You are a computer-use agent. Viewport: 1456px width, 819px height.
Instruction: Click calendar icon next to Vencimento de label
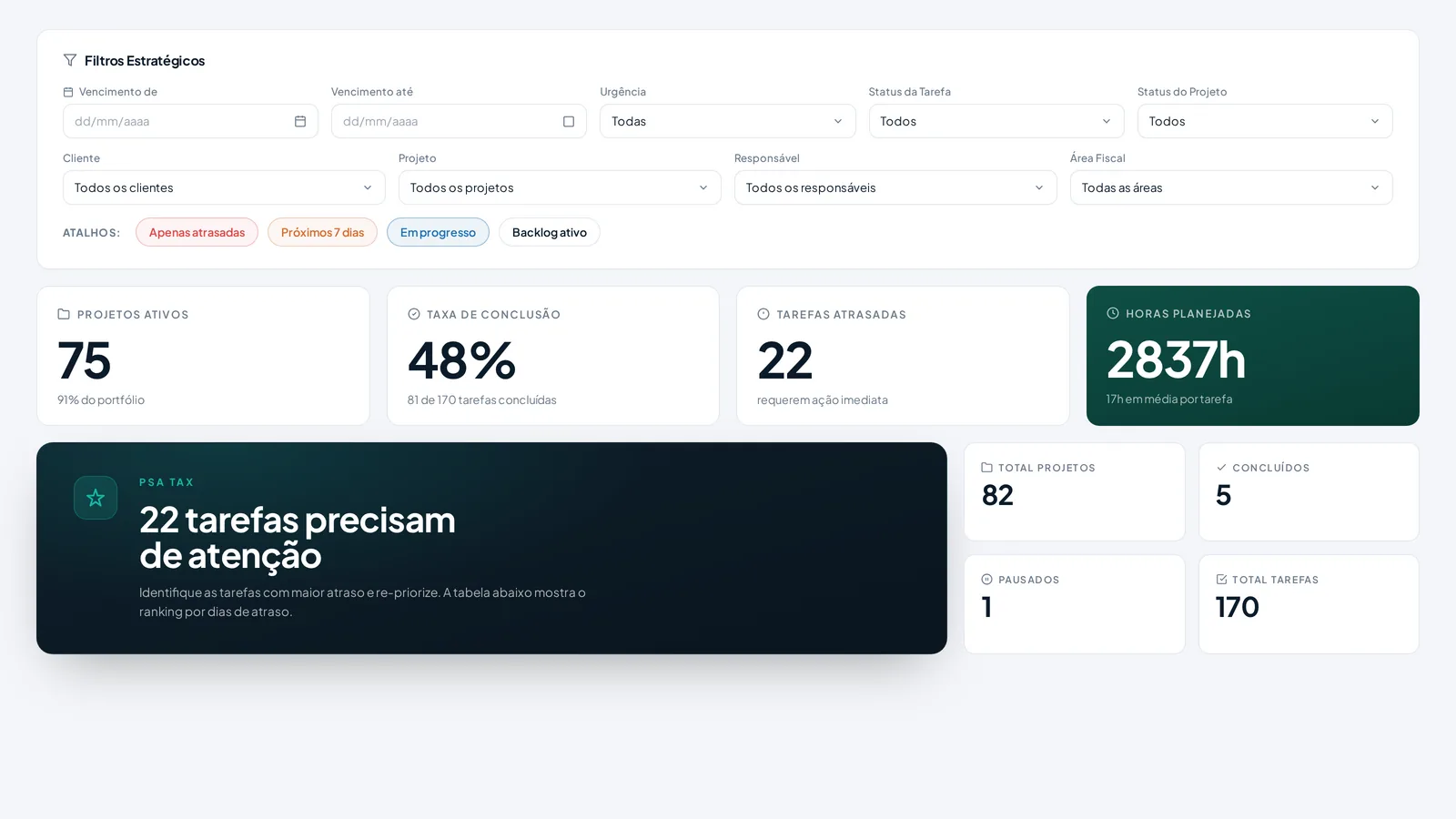point(68,92)
